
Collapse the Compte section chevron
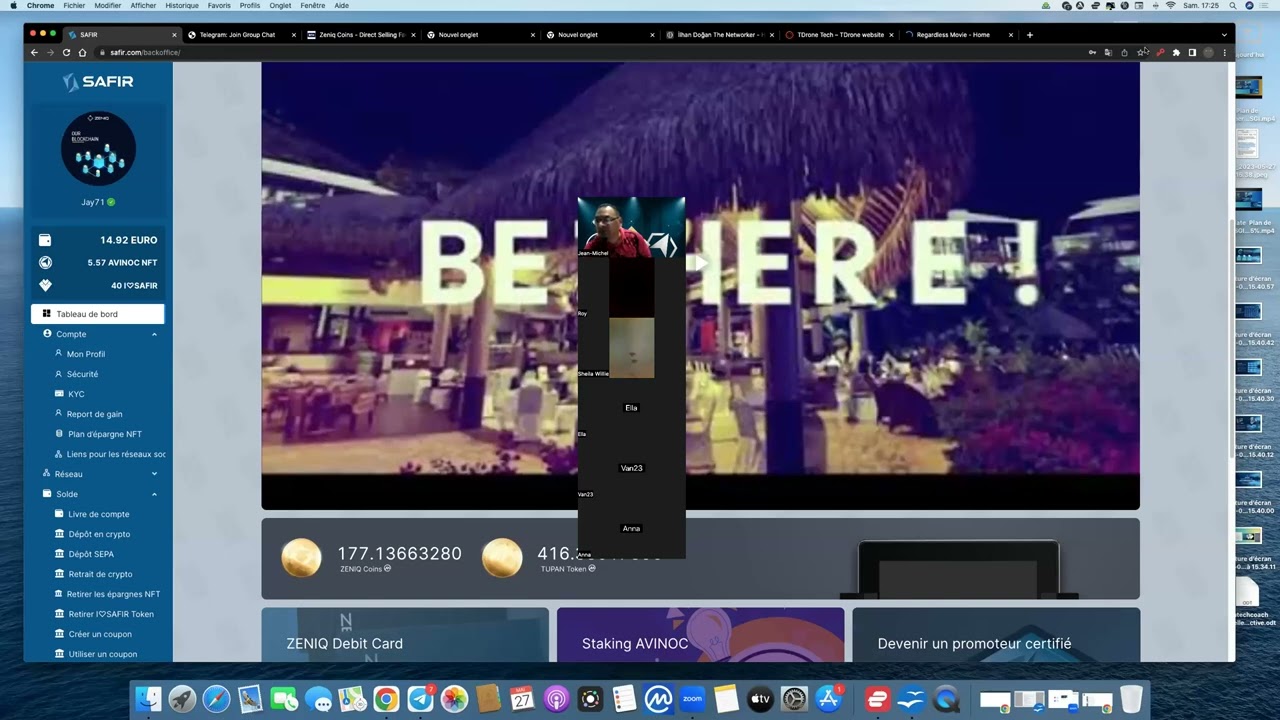point(154,334)
